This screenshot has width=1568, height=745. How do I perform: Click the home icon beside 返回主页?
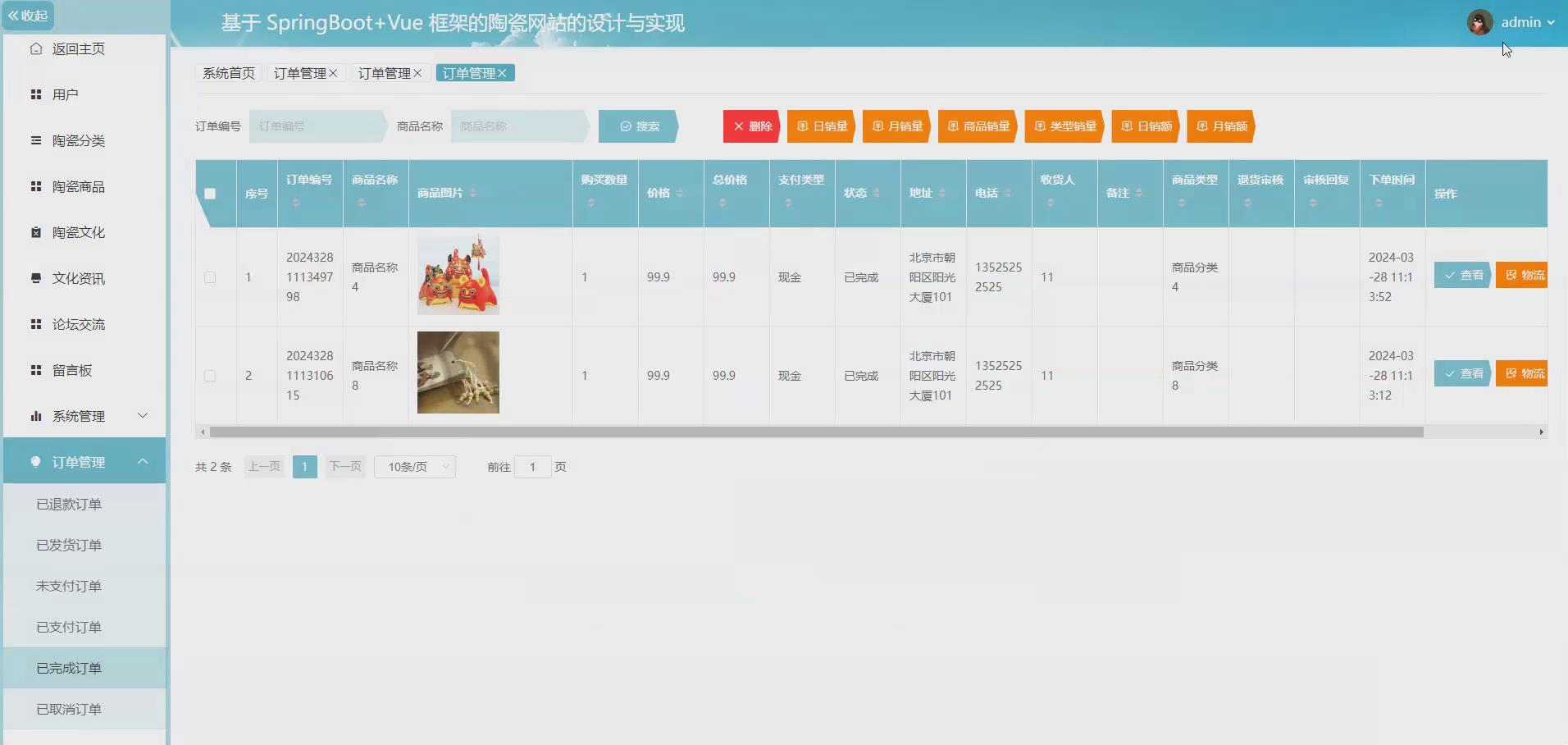pos(36,48)
